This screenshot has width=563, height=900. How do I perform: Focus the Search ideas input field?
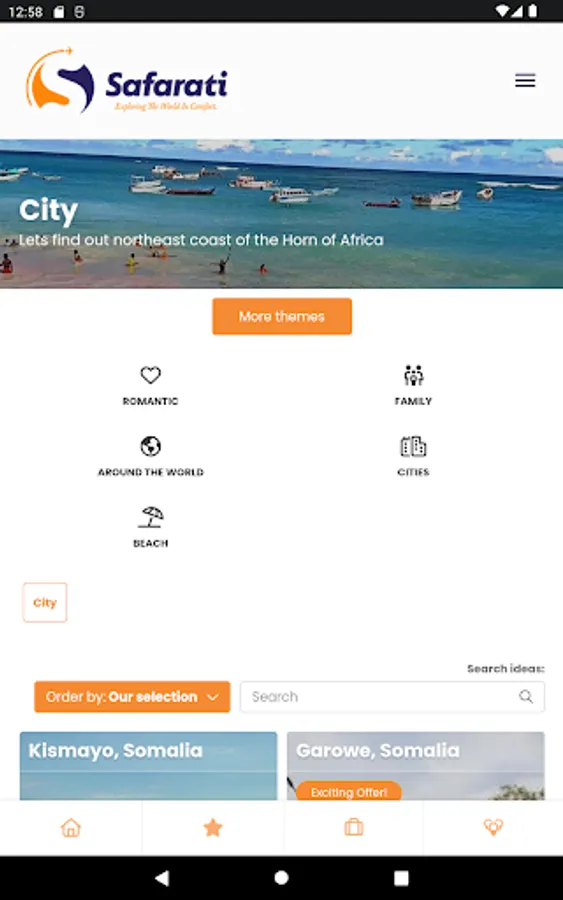pos(392,697)
